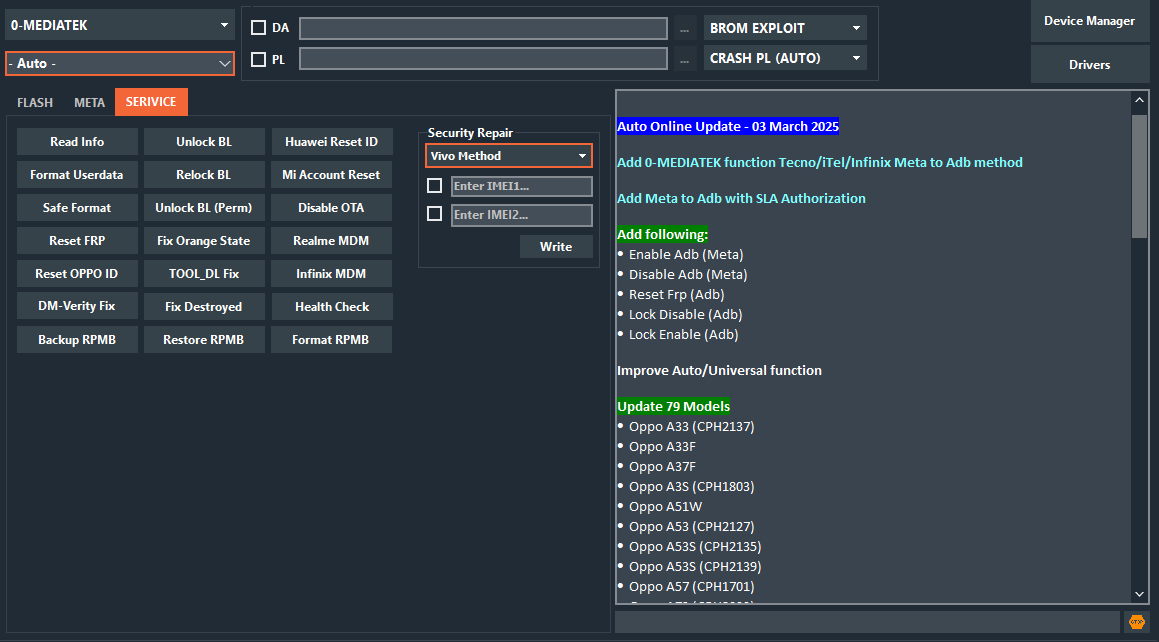The height and width of the screenshot is (642, 1159).
Task: Click 'Oppo A33 (CPH2137)' log entry
Action: click(x=692, y=426)
